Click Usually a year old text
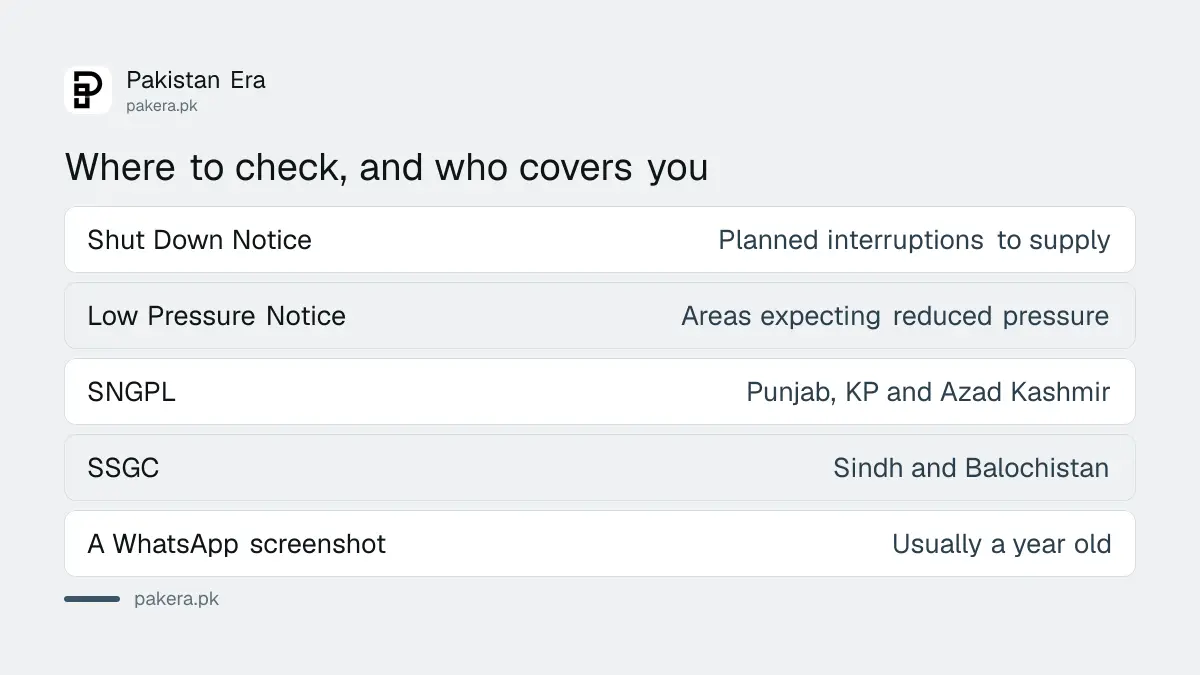 (x=1001, y=544)
